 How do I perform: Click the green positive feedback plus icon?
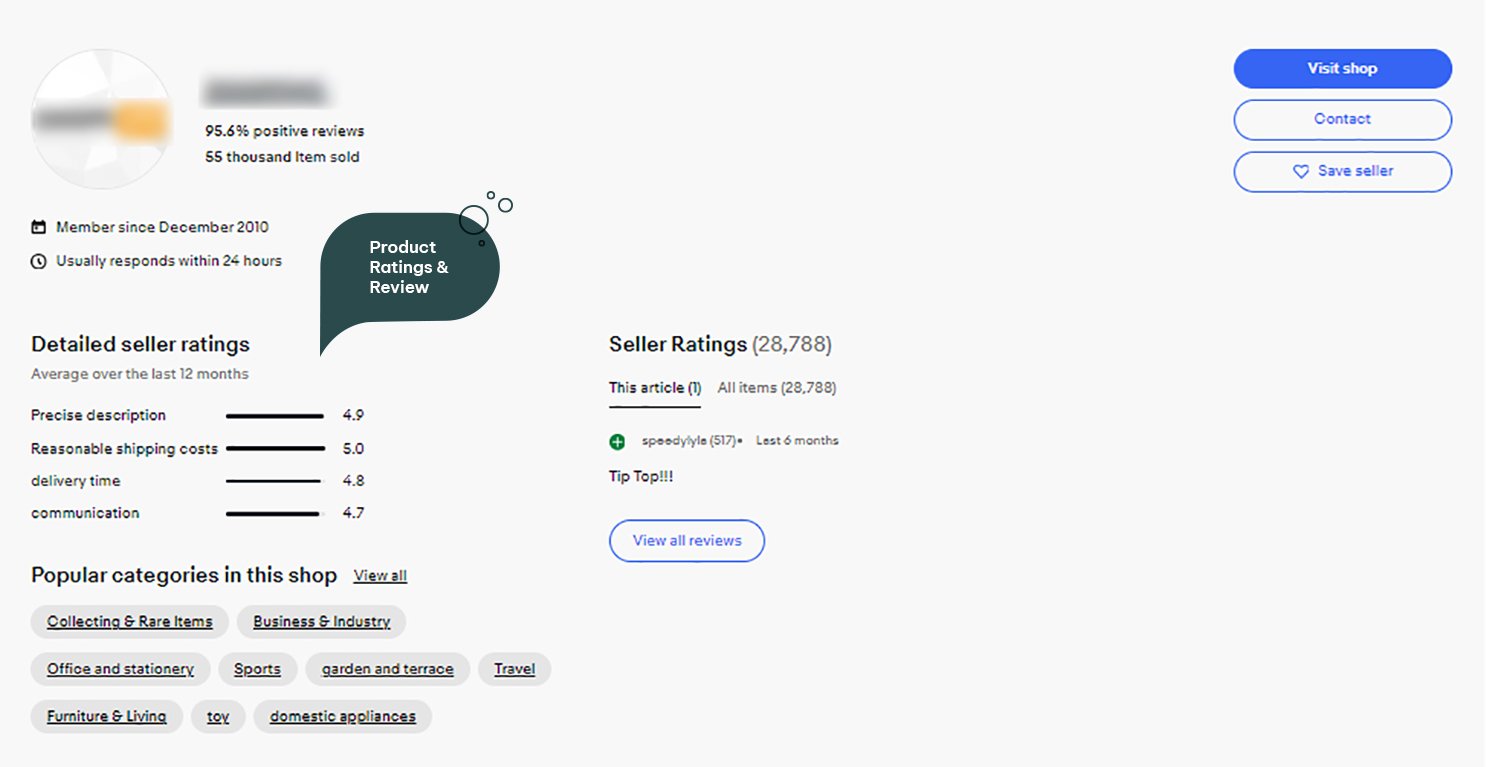pos(617,442)
